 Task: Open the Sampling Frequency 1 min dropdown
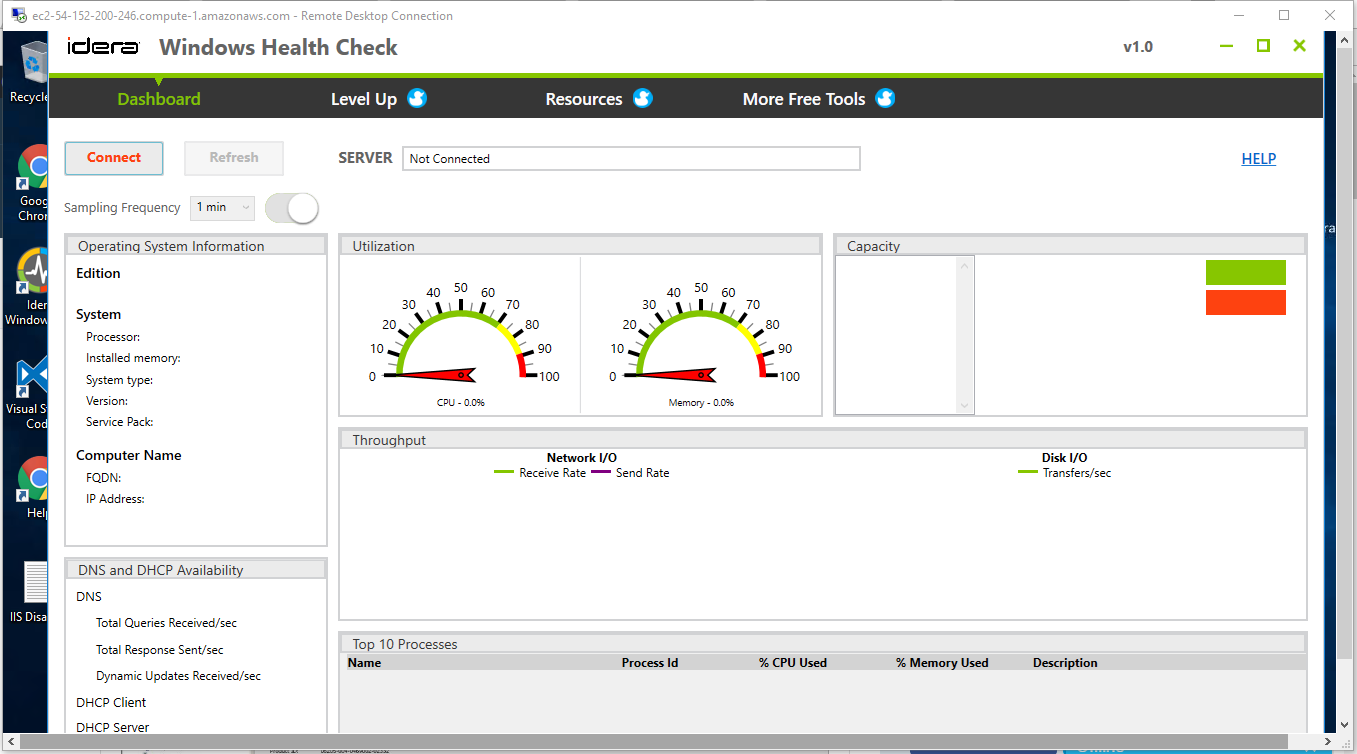[x=222, y=208]
